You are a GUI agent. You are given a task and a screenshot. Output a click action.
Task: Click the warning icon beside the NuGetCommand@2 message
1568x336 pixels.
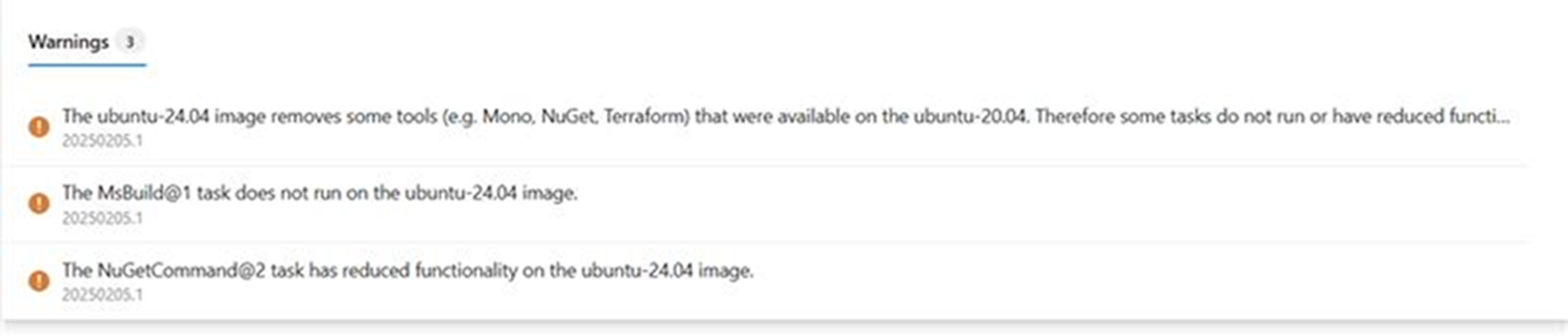tap(39, 281)
